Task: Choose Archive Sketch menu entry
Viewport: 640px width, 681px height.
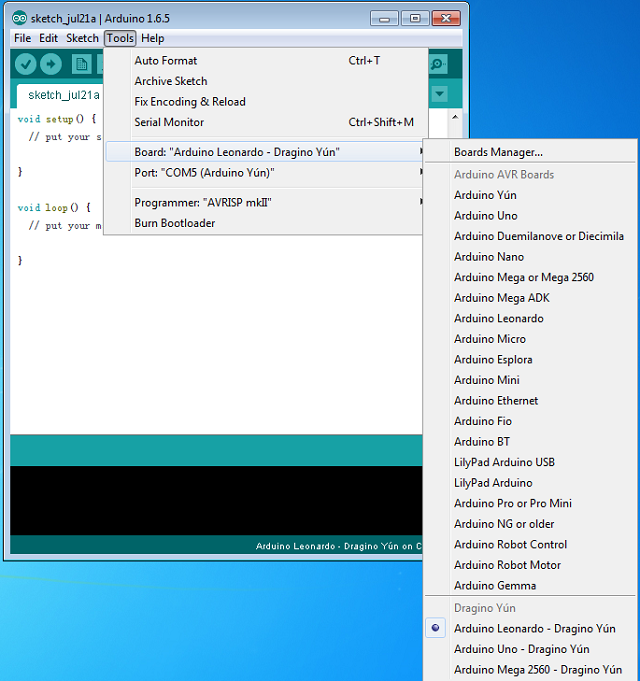Action: point(264,81)
